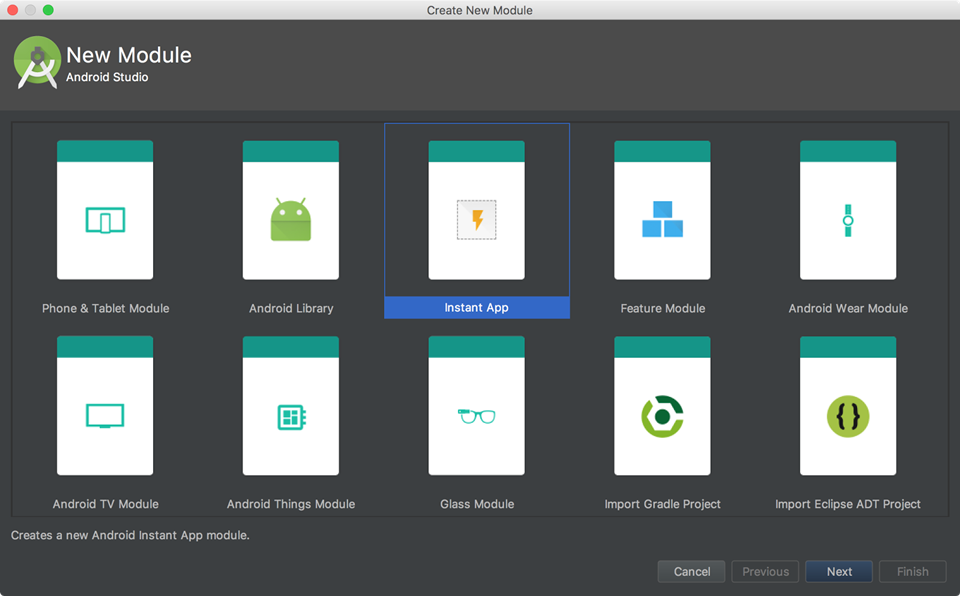This screenshot has width=960, height=596.
Task: Click the Cancel button
Action: [691, 571]
